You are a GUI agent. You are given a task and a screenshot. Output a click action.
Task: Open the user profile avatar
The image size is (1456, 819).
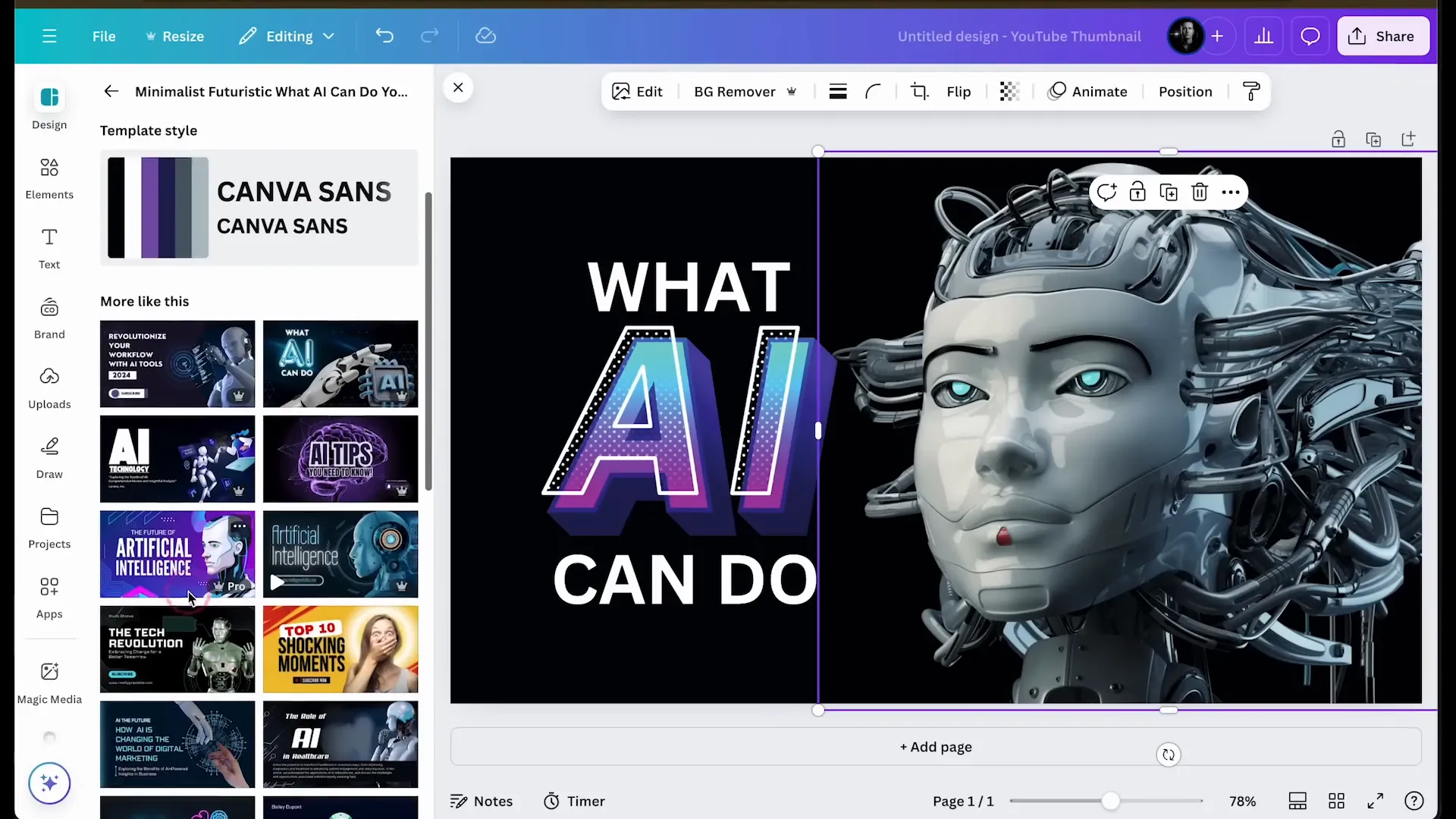1185,36
